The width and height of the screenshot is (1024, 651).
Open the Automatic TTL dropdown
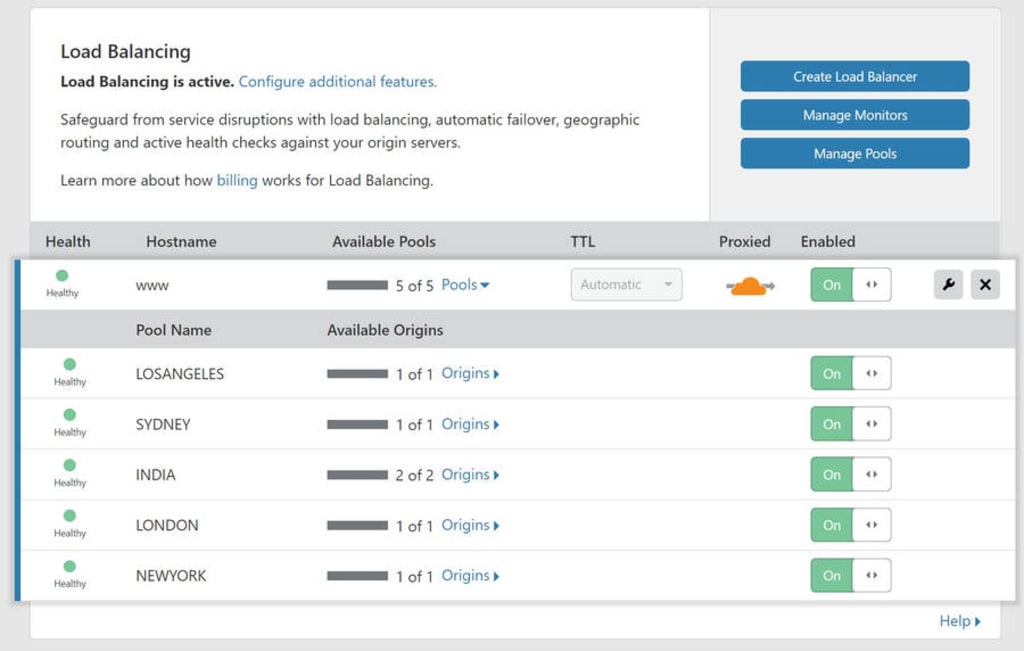coord(626,285)
